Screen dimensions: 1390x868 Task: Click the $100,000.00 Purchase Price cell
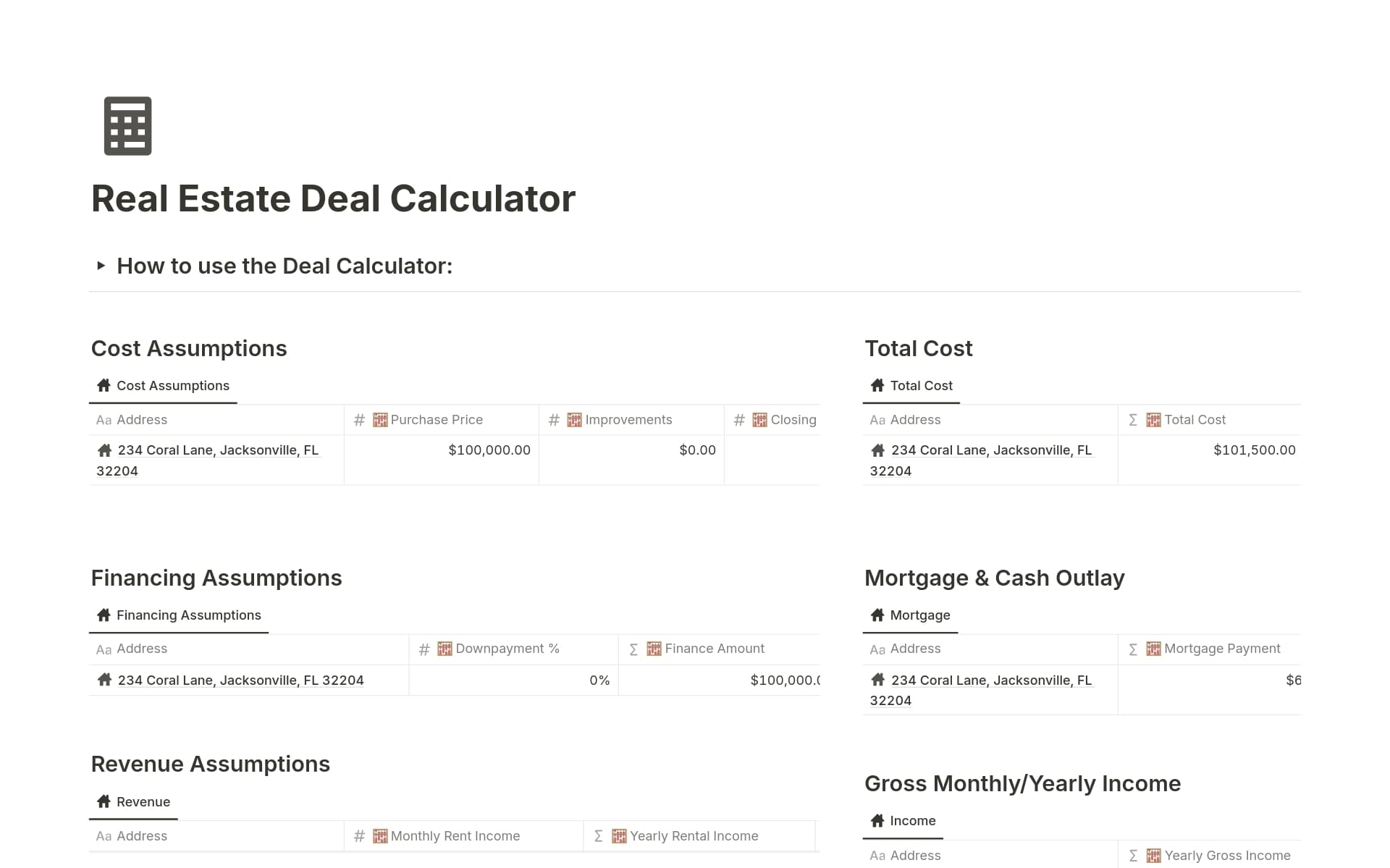489,450
